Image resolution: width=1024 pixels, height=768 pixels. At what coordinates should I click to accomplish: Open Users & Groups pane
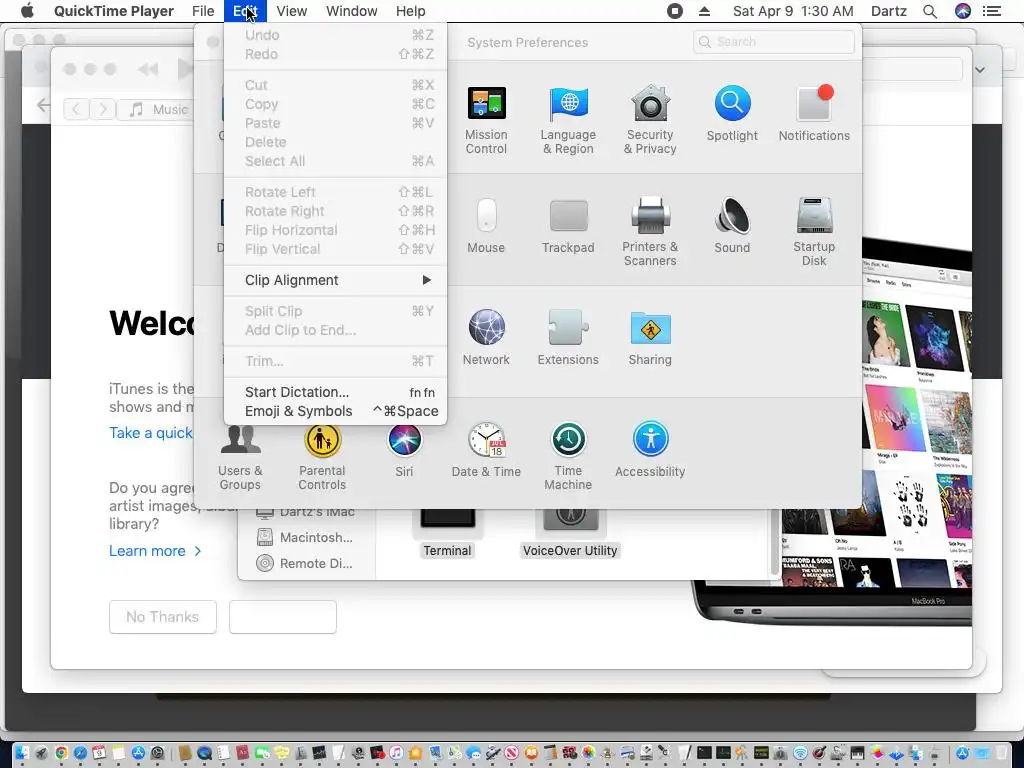[x=240, y=457]
